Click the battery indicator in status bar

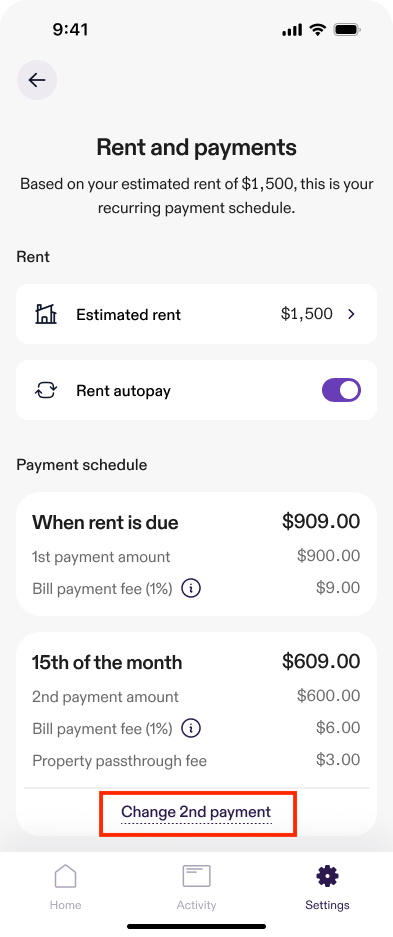pos(347,30)
